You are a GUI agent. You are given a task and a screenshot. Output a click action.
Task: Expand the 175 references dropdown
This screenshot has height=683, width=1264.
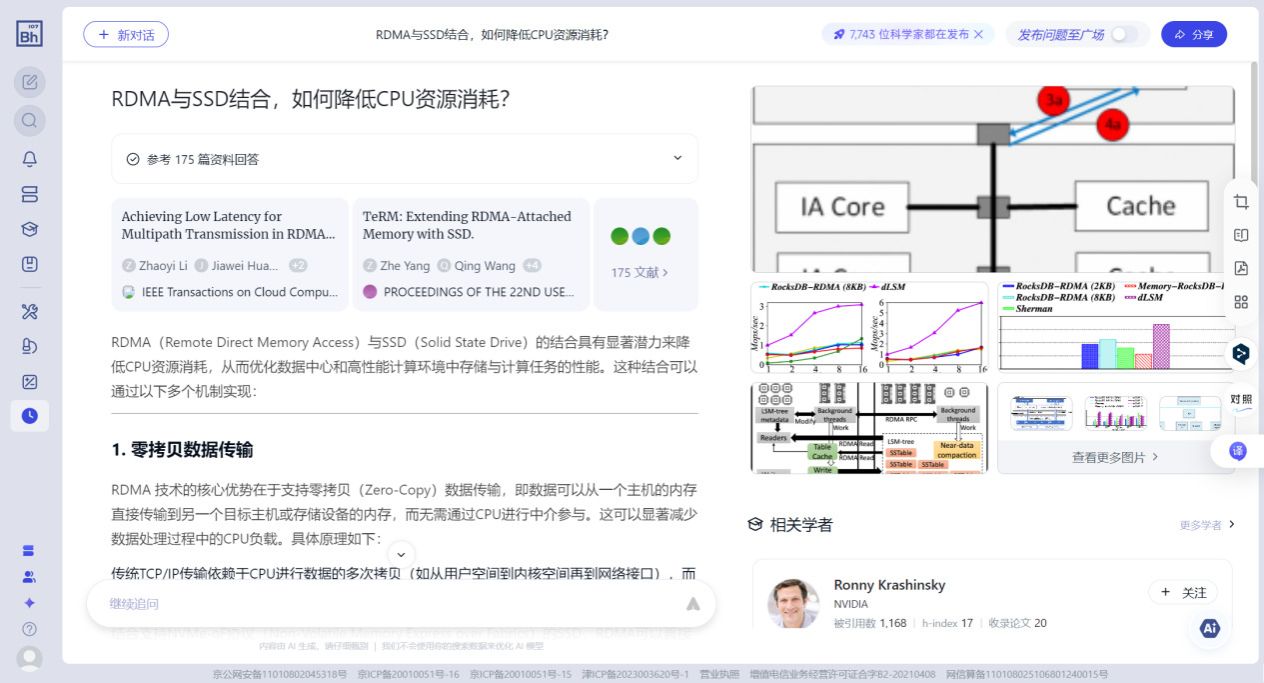click(x=677, y=158)
